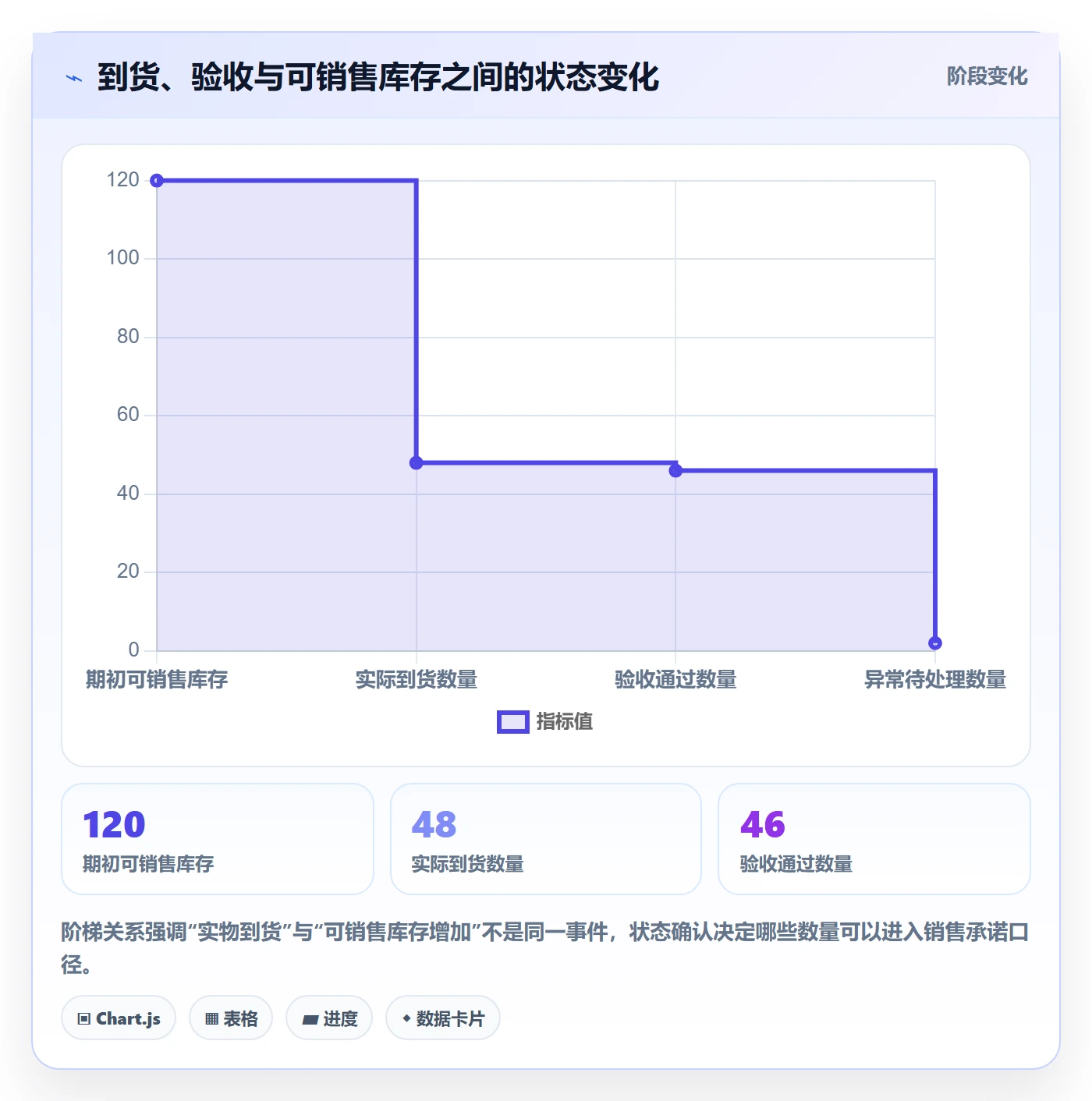Click the Chart.js tag icon
1092x1101 pixels.
pos(84,1019)
